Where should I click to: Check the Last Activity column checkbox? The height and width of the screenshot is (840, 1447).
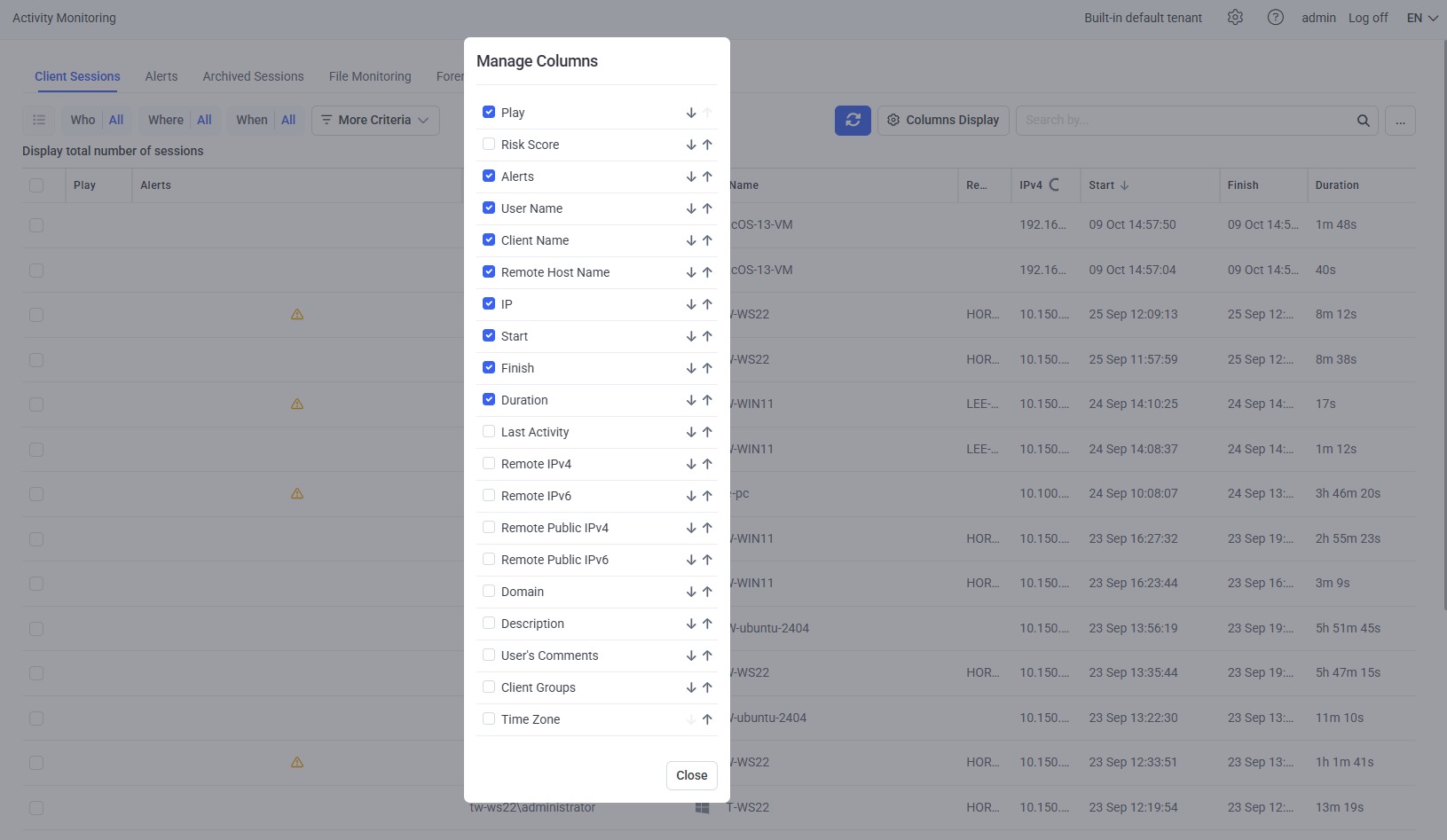pyautogui.click(x=489, y=432)
